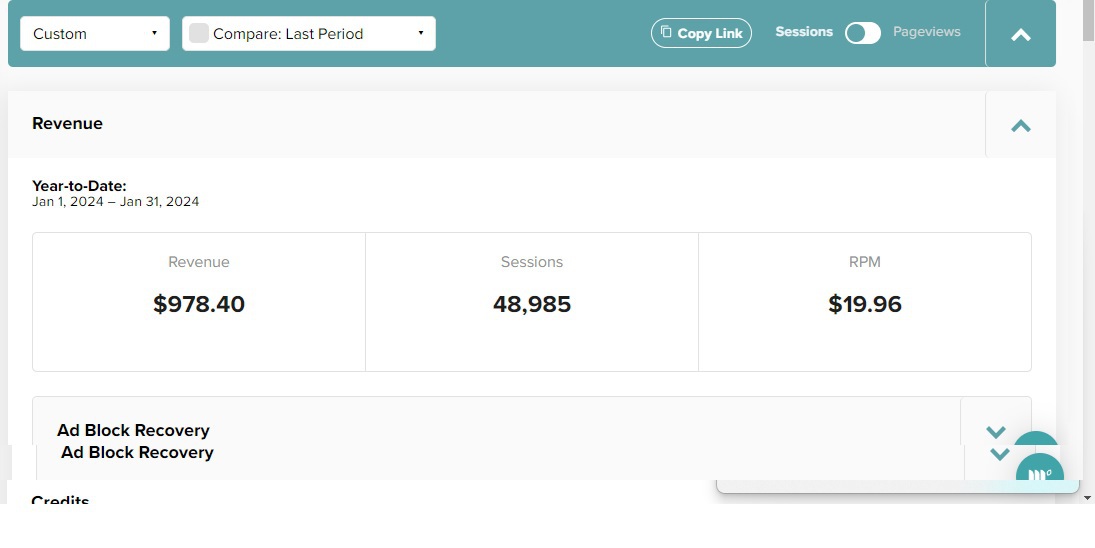Click the Sessions 48,985 card

pyautogui.click(x=532, y=302)
